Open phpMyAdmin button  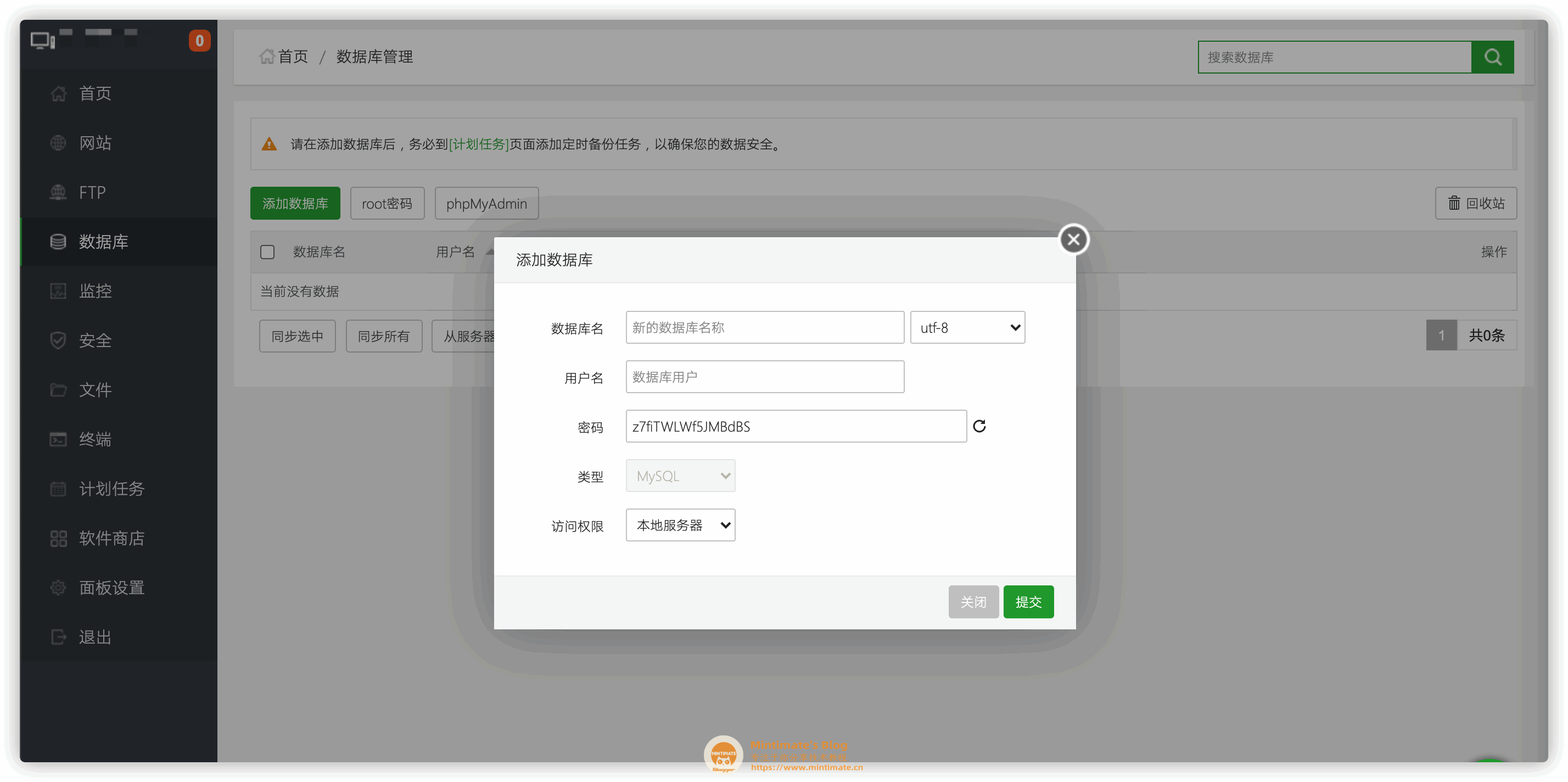pyautogui.click(x=486, y=203)
